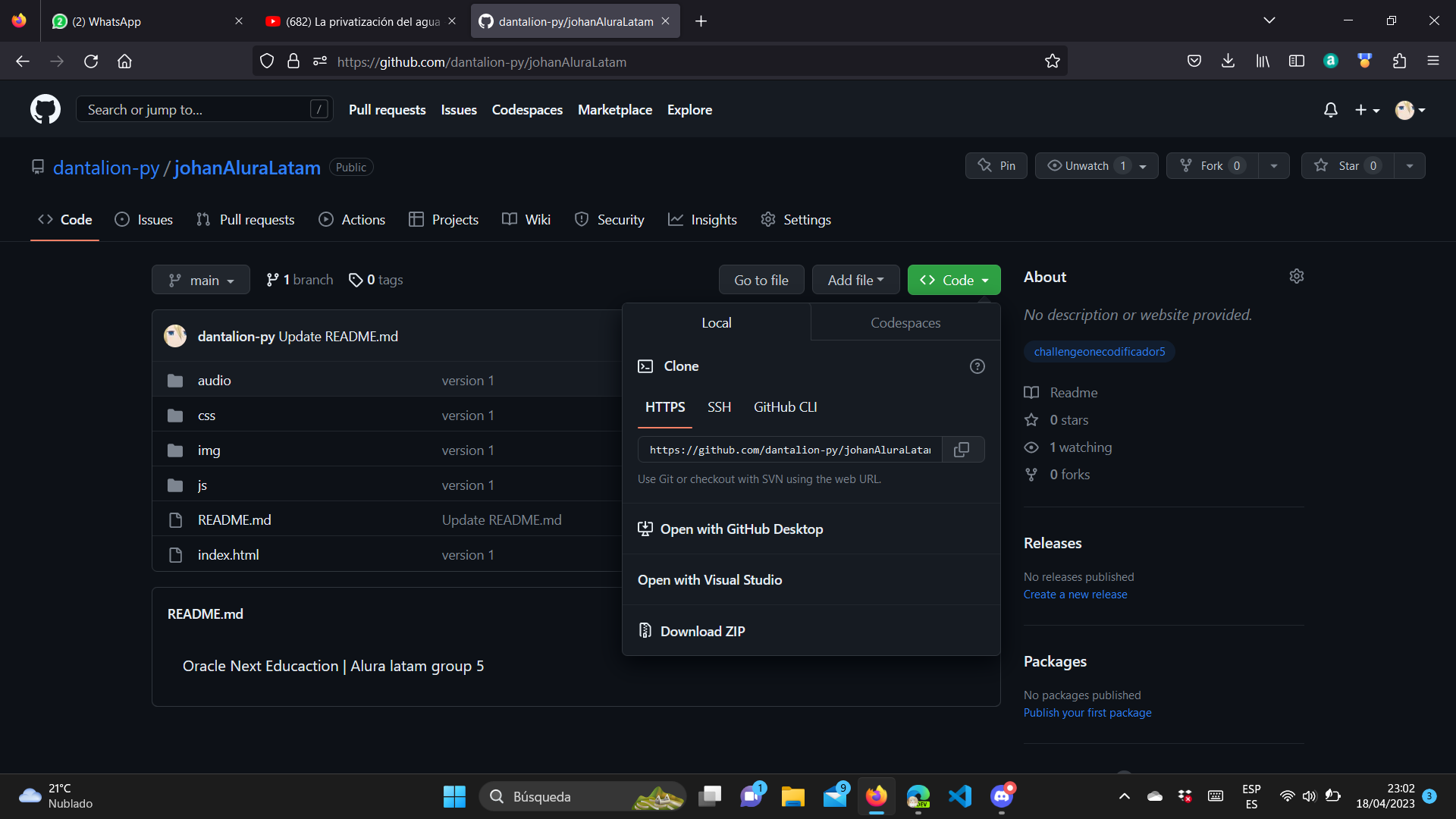Open the css folder

206,416
